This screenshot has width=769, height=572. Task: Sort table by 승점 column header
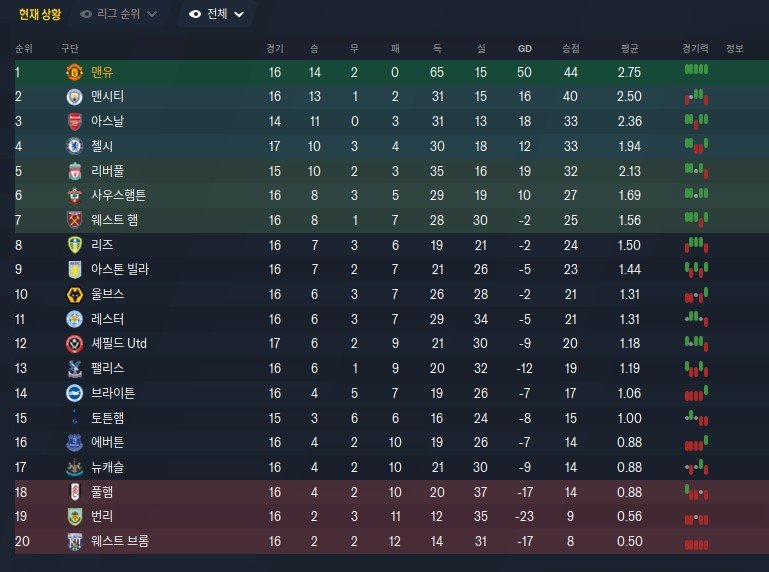tap(571, 49)
